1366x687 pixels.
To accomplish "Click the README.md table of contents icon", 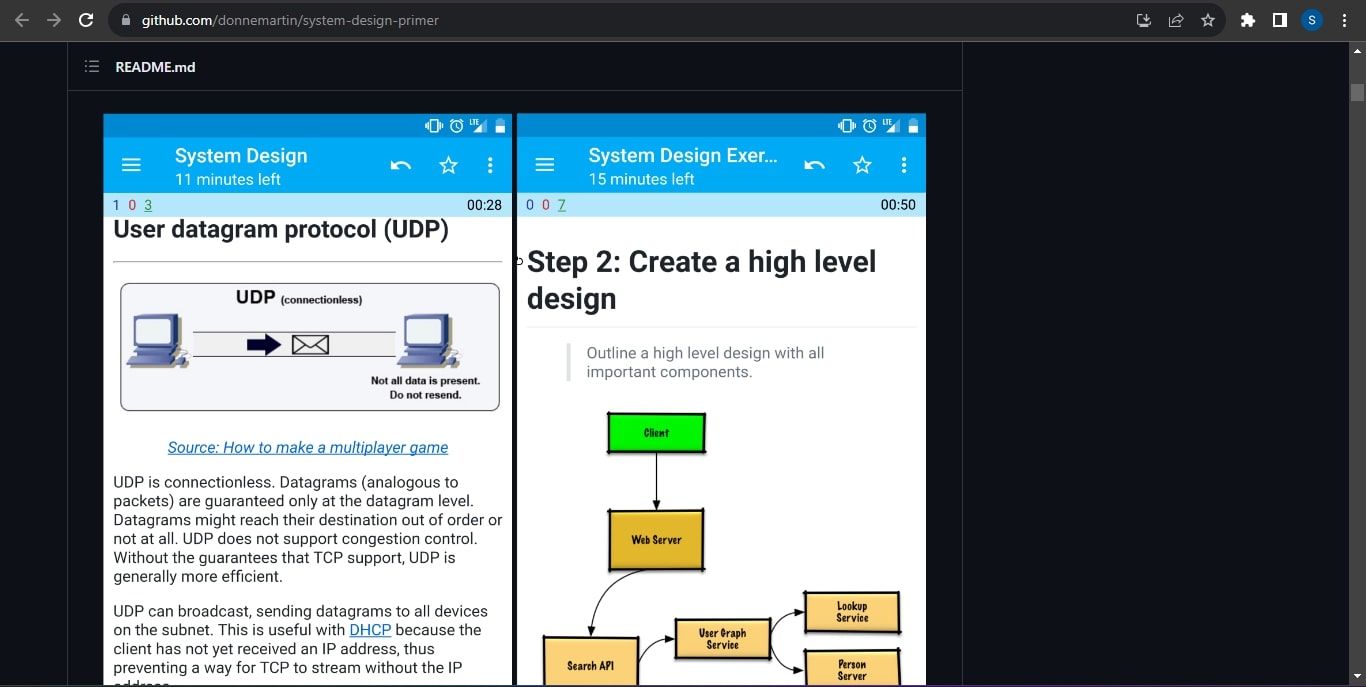I will [91, 66].
